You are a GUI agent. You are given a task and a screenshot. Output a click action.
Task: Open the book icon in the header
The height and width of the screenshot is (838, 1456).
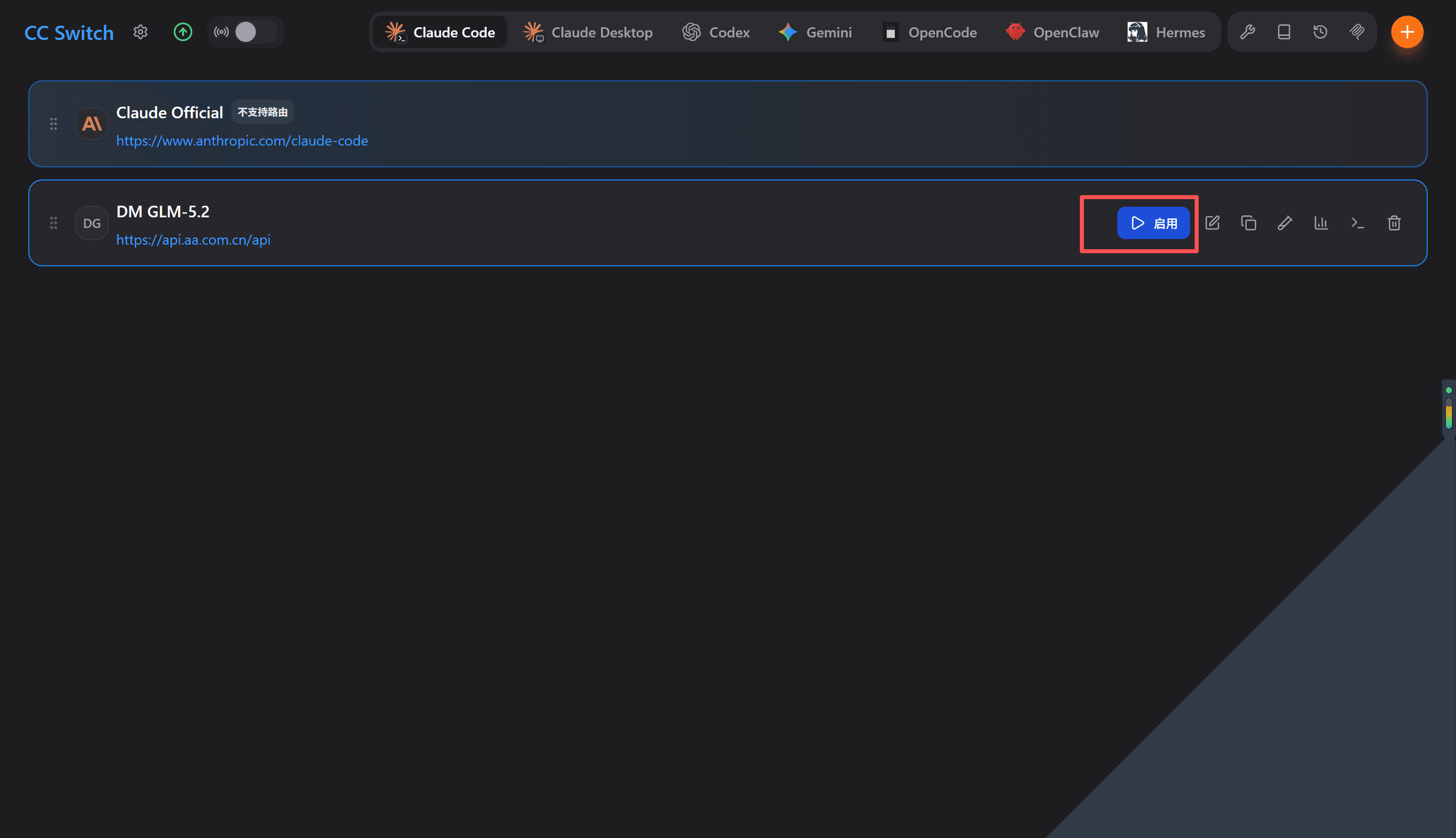pyautogui.click(x=1284, y=32)
